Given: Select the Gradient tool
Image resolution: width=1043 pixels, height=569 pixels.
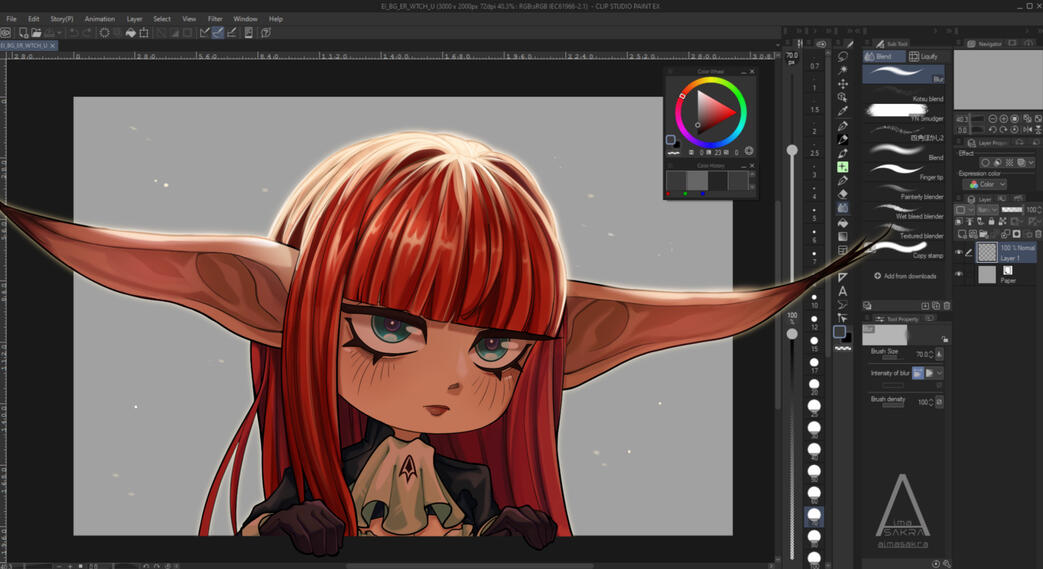Looking at the screenshot, I should pos(843,236).
